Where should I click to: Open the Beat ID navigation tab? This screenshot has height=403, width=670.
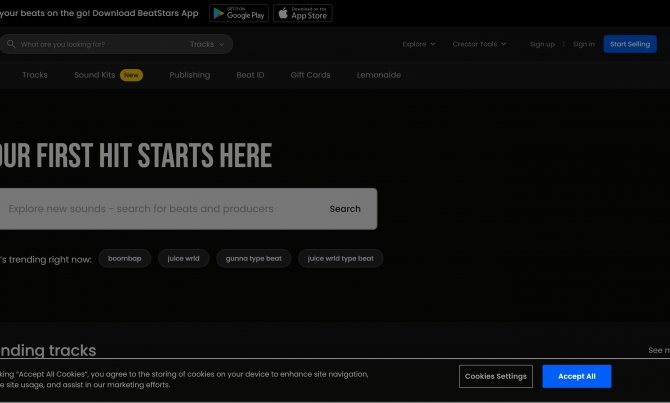point(250,75)
